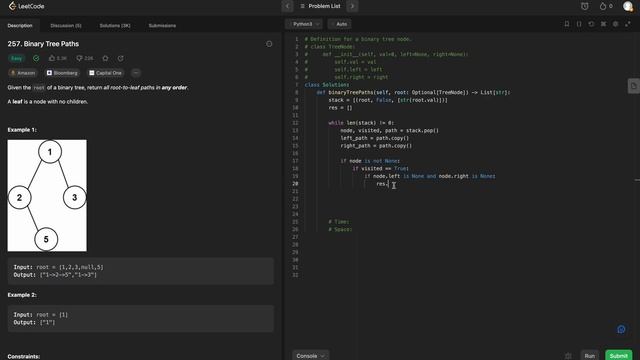Open the Python3 language dropdown

304,24
